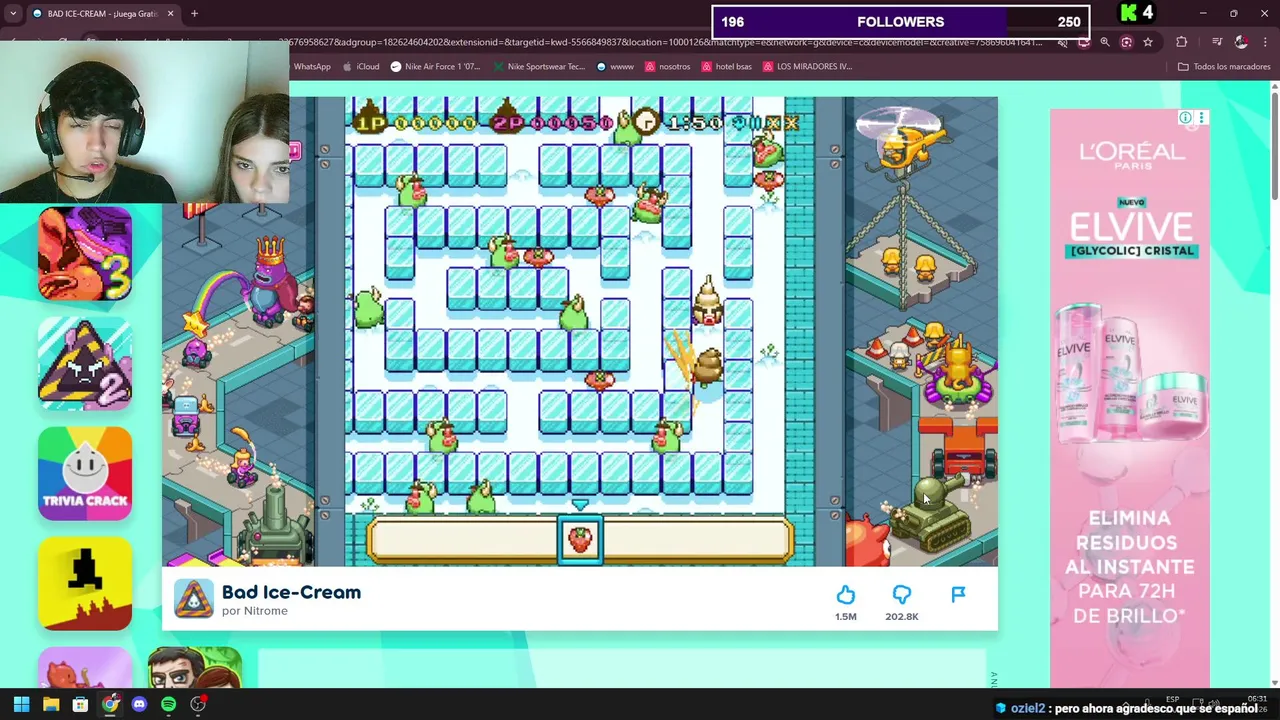Open the browser extensions puzzle icon

(x=1182, y=42)
